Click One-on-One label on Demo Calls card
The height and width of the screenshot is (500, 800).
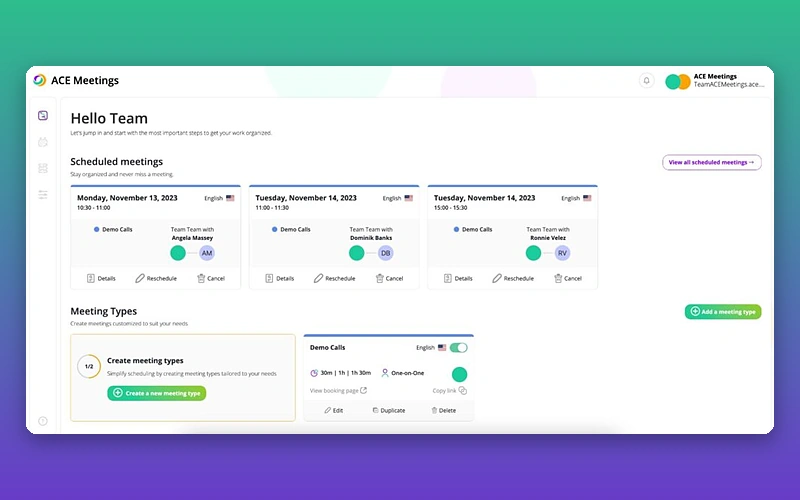[x=408, y=373]
